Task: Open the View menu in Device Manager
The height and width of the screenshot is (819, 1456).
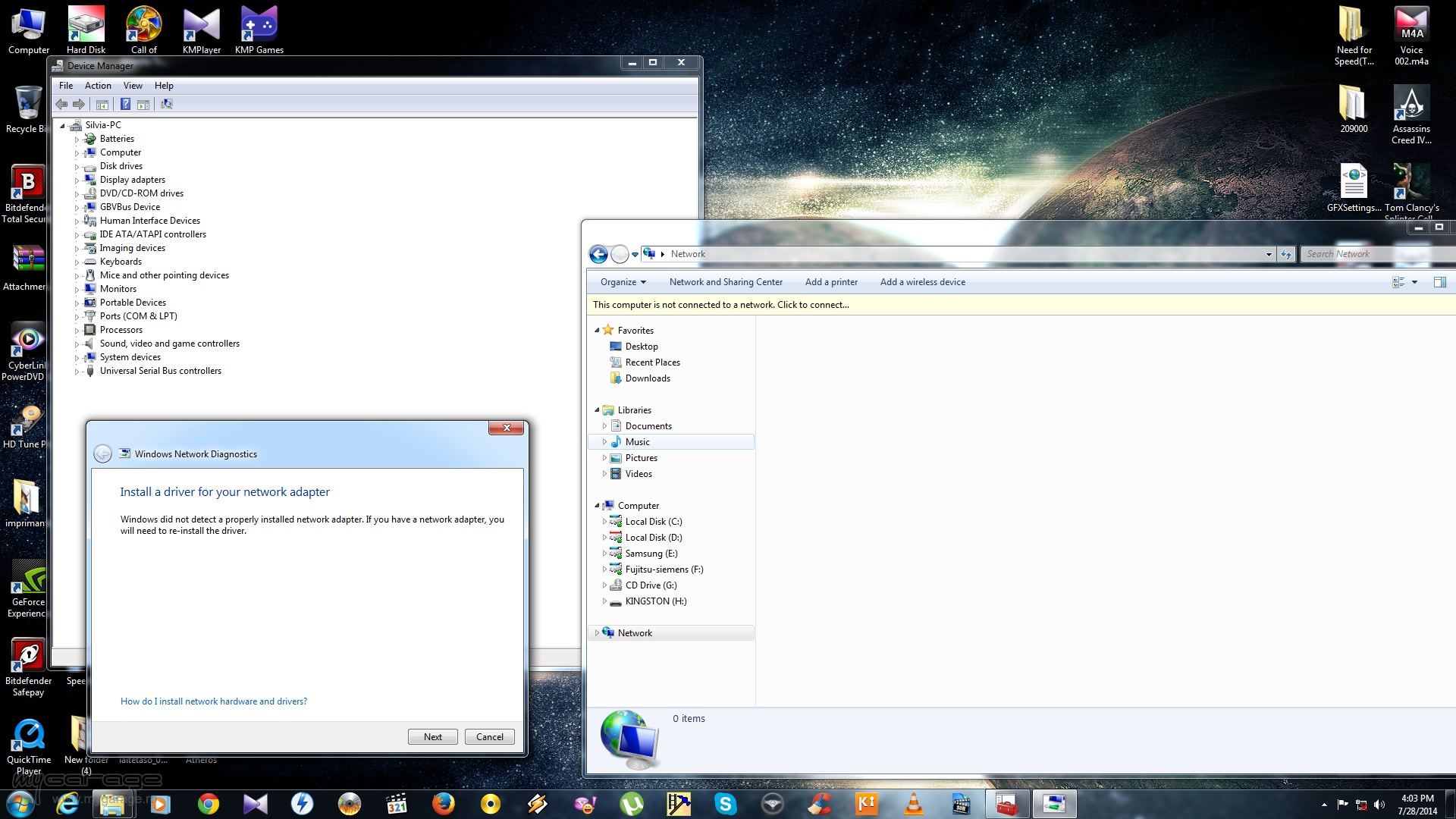Action: (133, 86)
